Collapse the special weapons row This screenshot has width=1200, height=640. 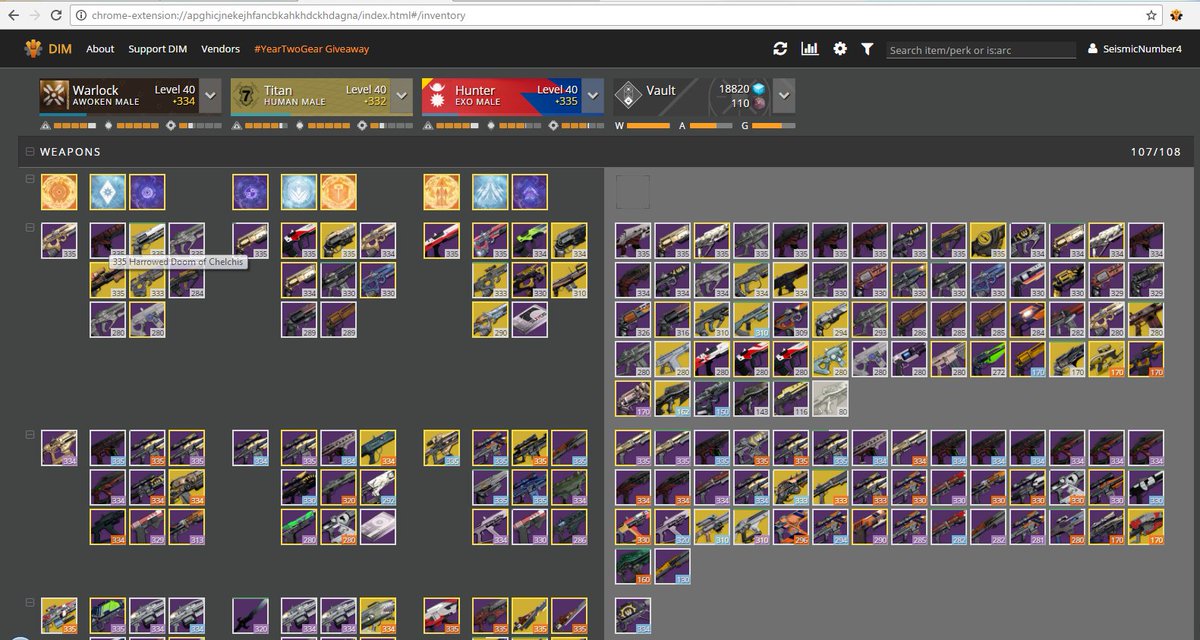tap(30, 435)
